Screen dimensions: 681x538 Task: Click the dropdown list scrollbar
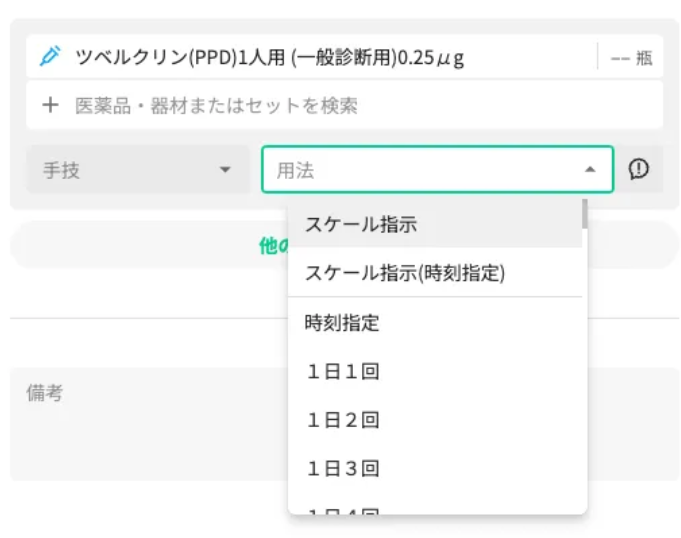[x=584, y=215]
